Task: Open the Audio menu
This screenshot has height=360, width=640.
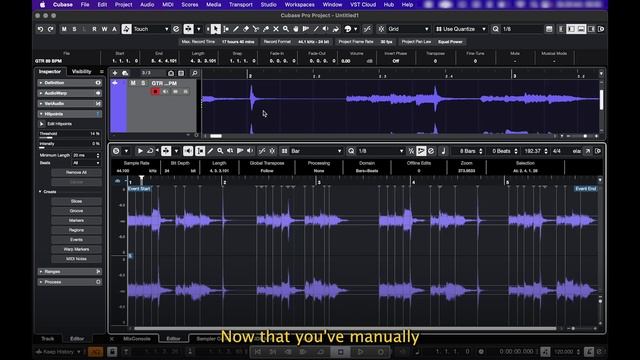Action: [147, 4]
